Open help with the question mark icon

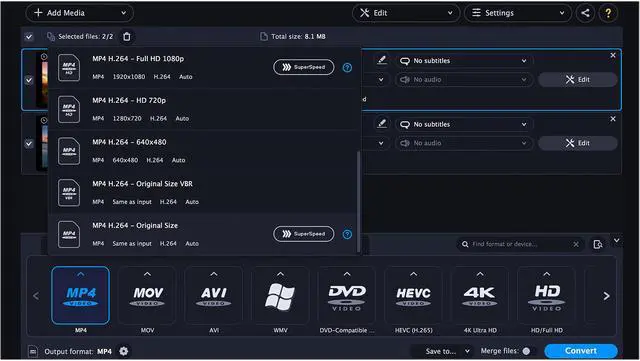coord(608,13)
